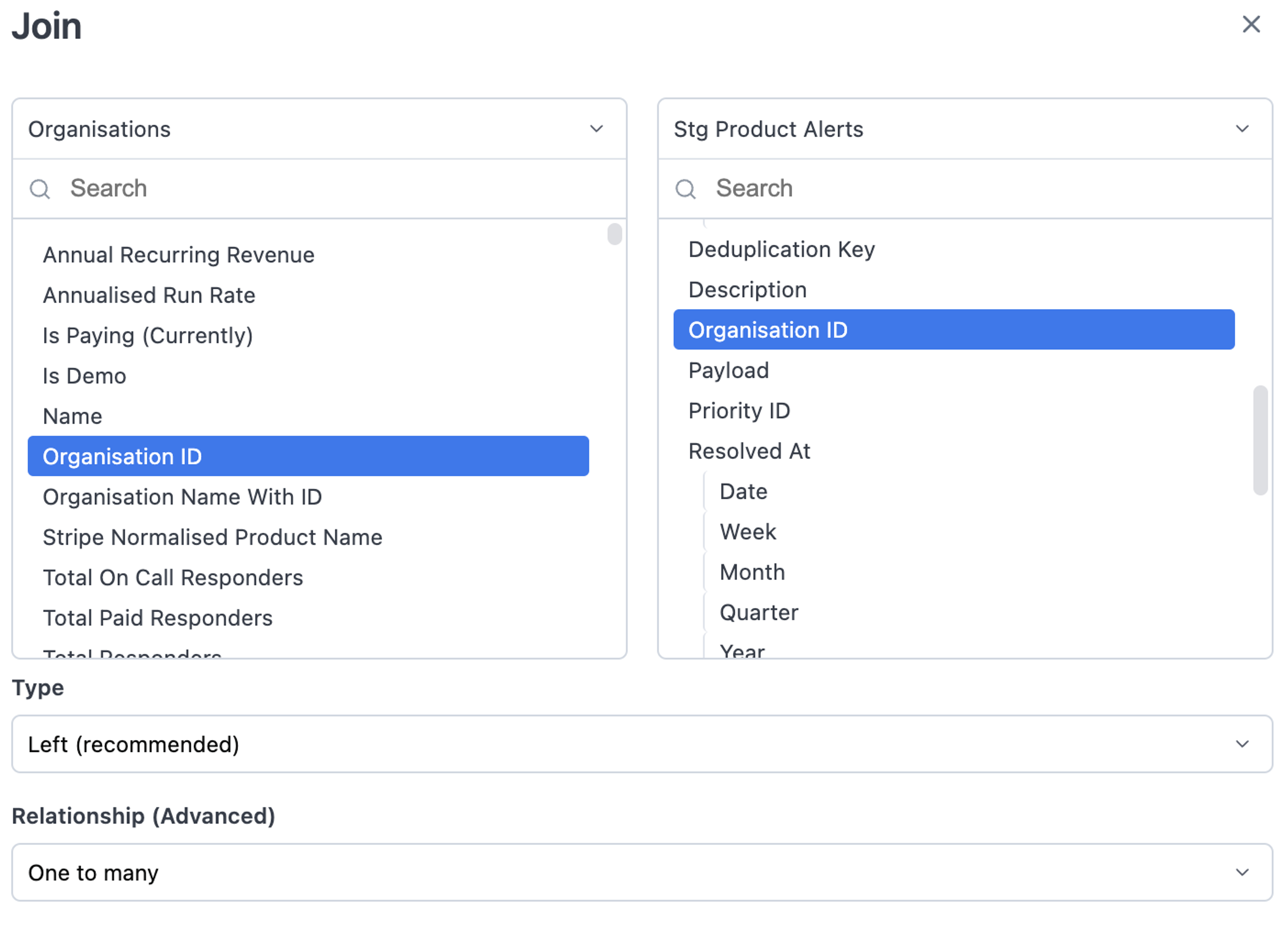Click the left list scrollbar thumb
1288x928 pixels.
[615, 234]
